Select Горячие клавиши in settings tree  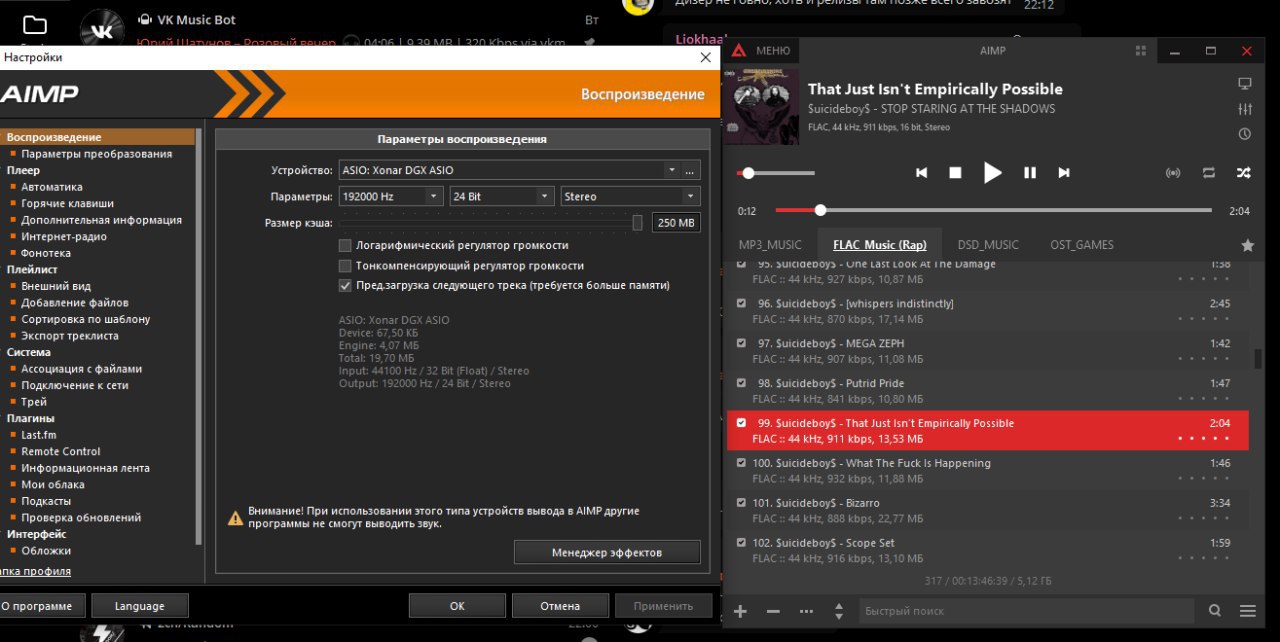[x=67, y=203]
